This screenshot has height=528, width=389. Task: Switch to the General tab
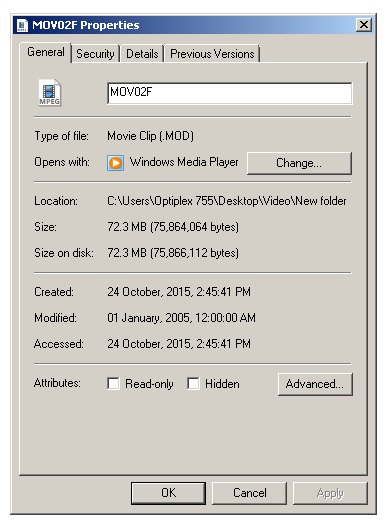tap(46, 52)
